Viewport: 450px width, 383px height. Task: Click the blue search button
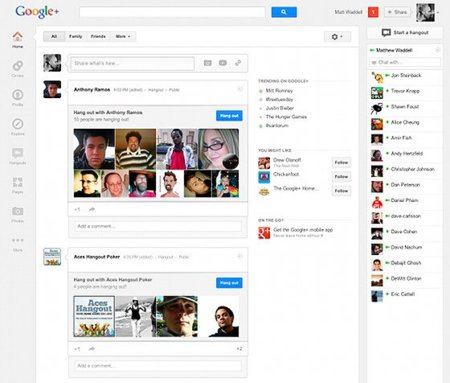point(284,12)
